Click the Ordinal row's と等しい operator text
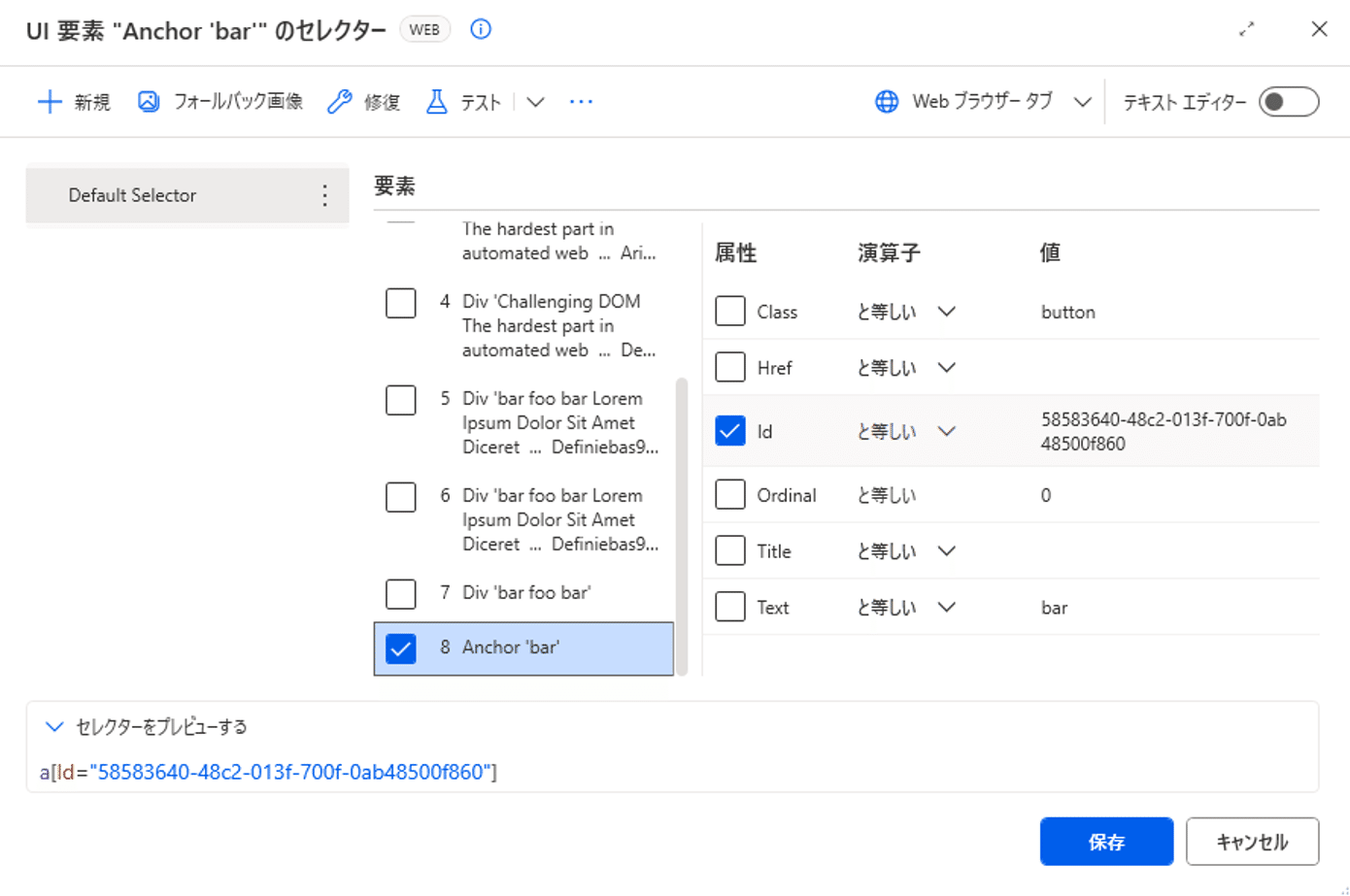 pos(887,495)
